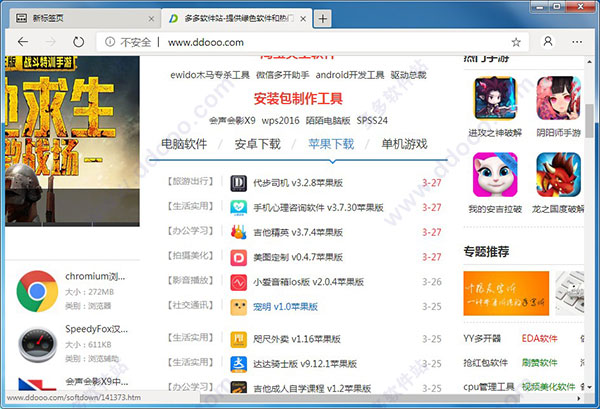Open 吉他成人自学课程 v1.2苹果版 link
The width and height of the screenshot is (600, 409).
click(x=312, y=389)
